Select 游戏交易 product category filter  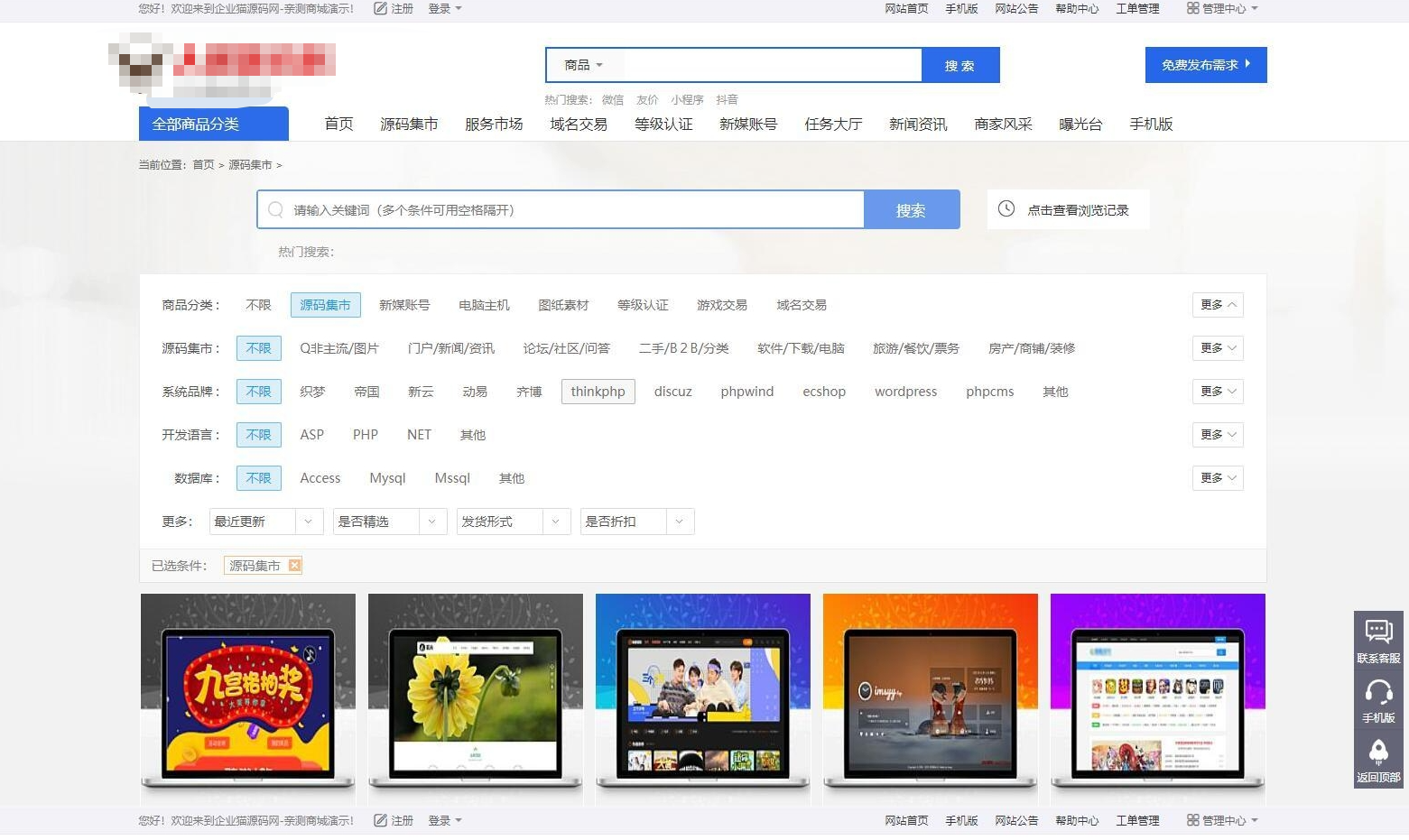[x=722, y=305]
